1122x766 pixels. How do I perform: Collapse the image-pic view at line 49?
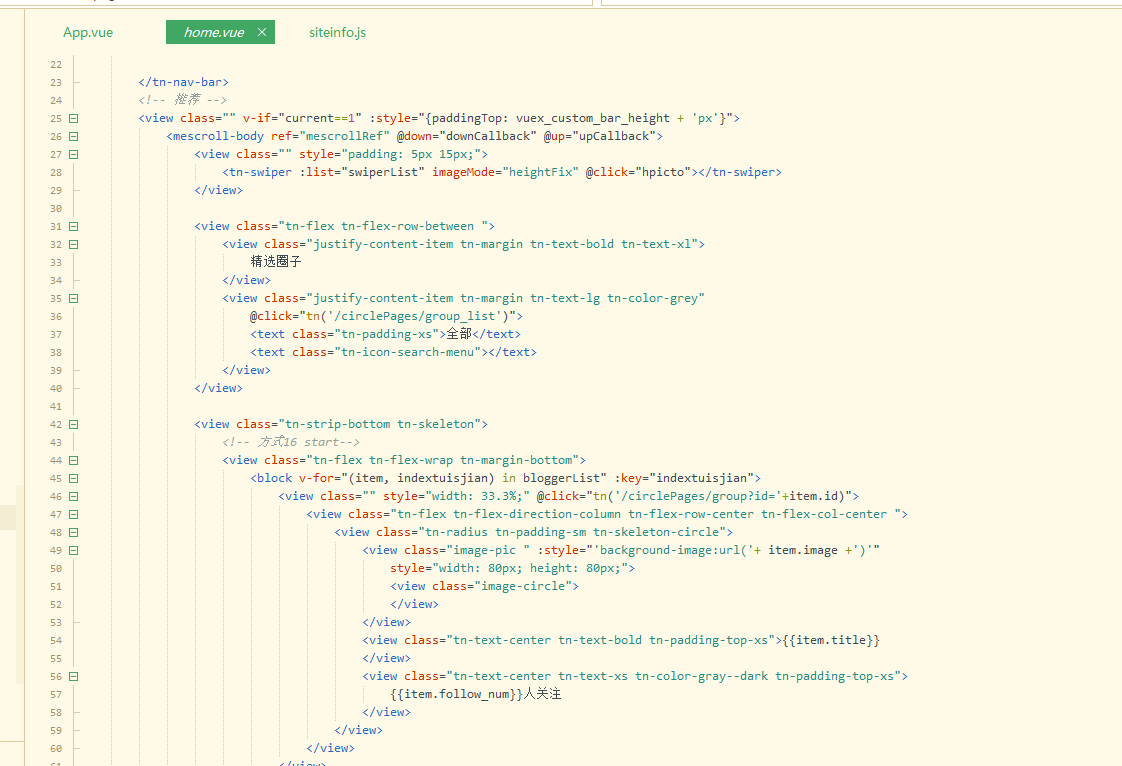click(74, 550)
